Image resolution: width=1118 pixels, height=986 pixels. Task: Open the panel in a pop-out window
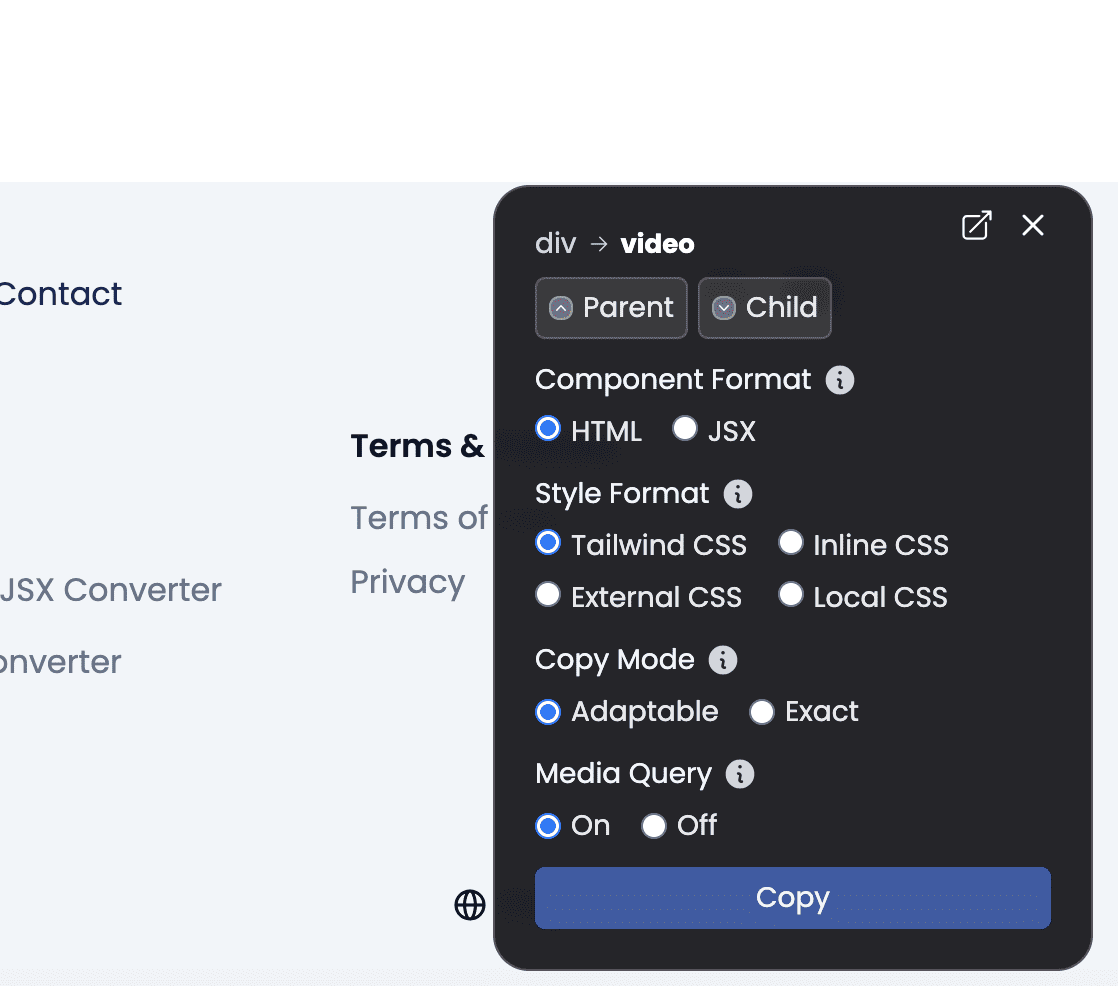click(x=976, y=226)
